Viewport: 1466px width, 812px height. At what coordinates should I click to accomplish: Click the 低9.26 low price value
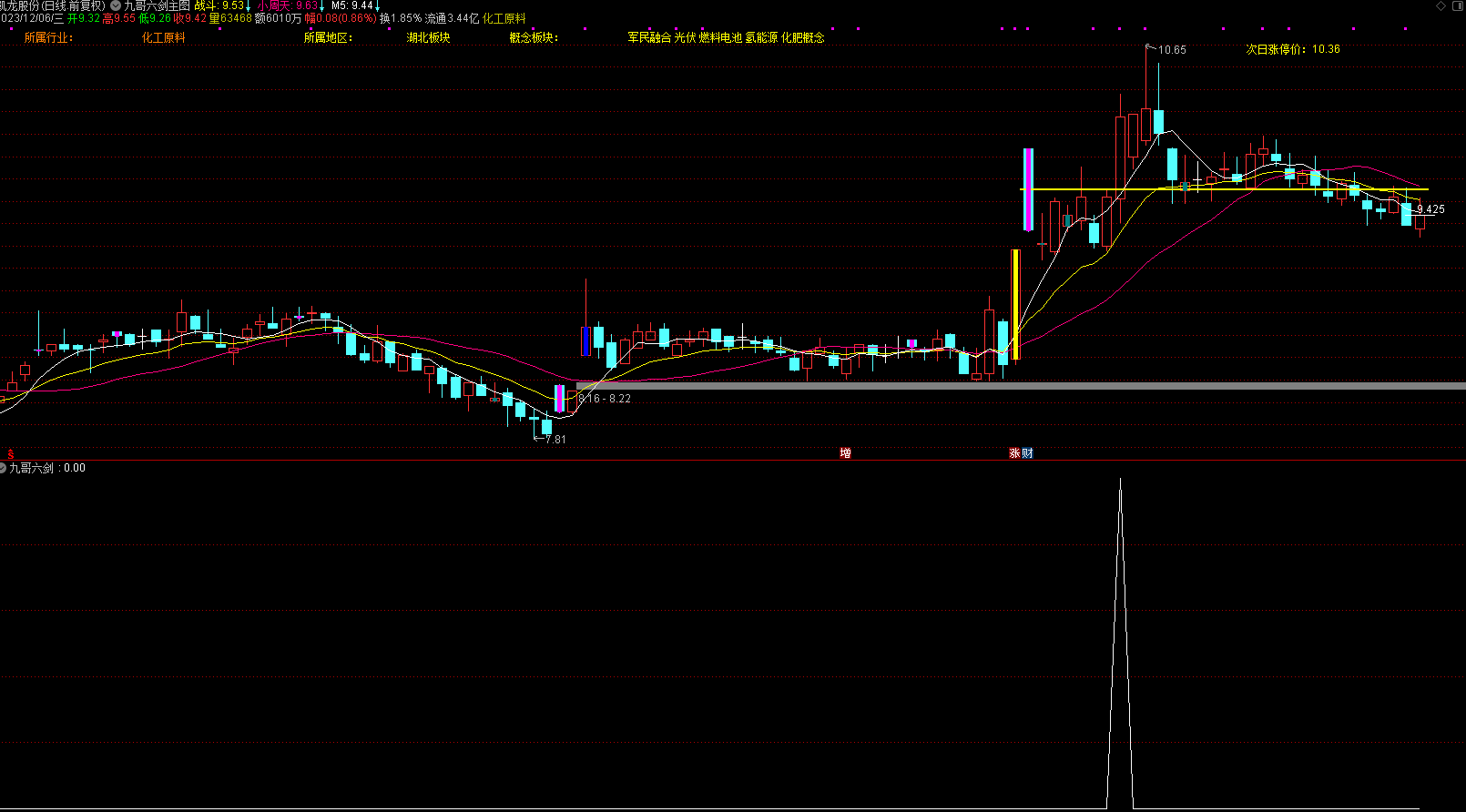click(155, 18)
